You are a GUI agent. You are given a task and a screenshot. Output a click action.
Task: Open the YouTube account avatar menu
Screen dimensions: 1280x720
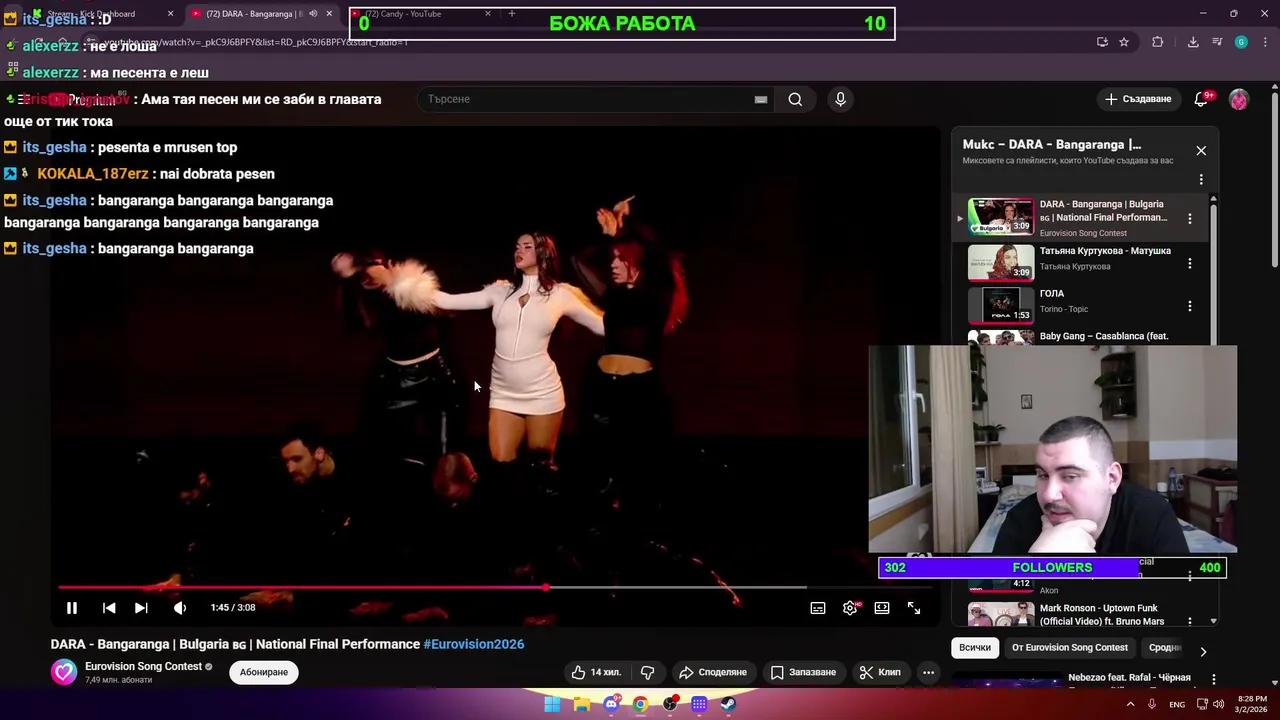[x=1239, y=99]
